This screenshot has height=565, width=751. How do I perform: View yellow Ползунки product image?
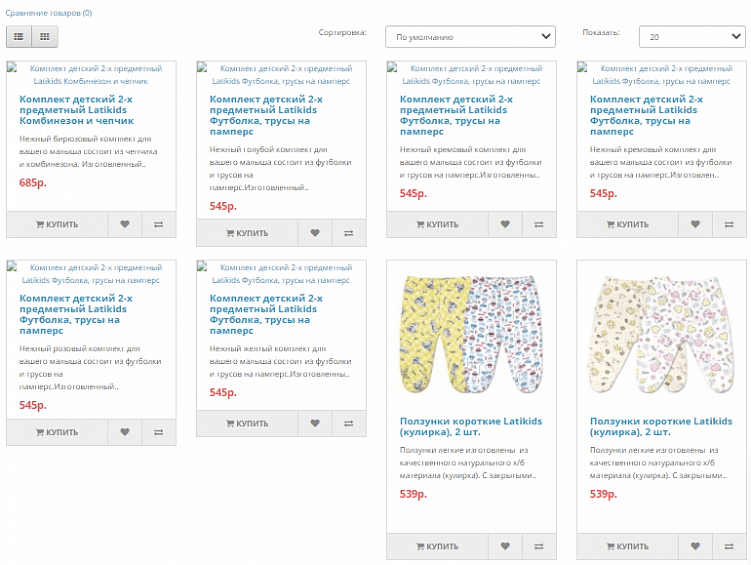tap(470, 333)
